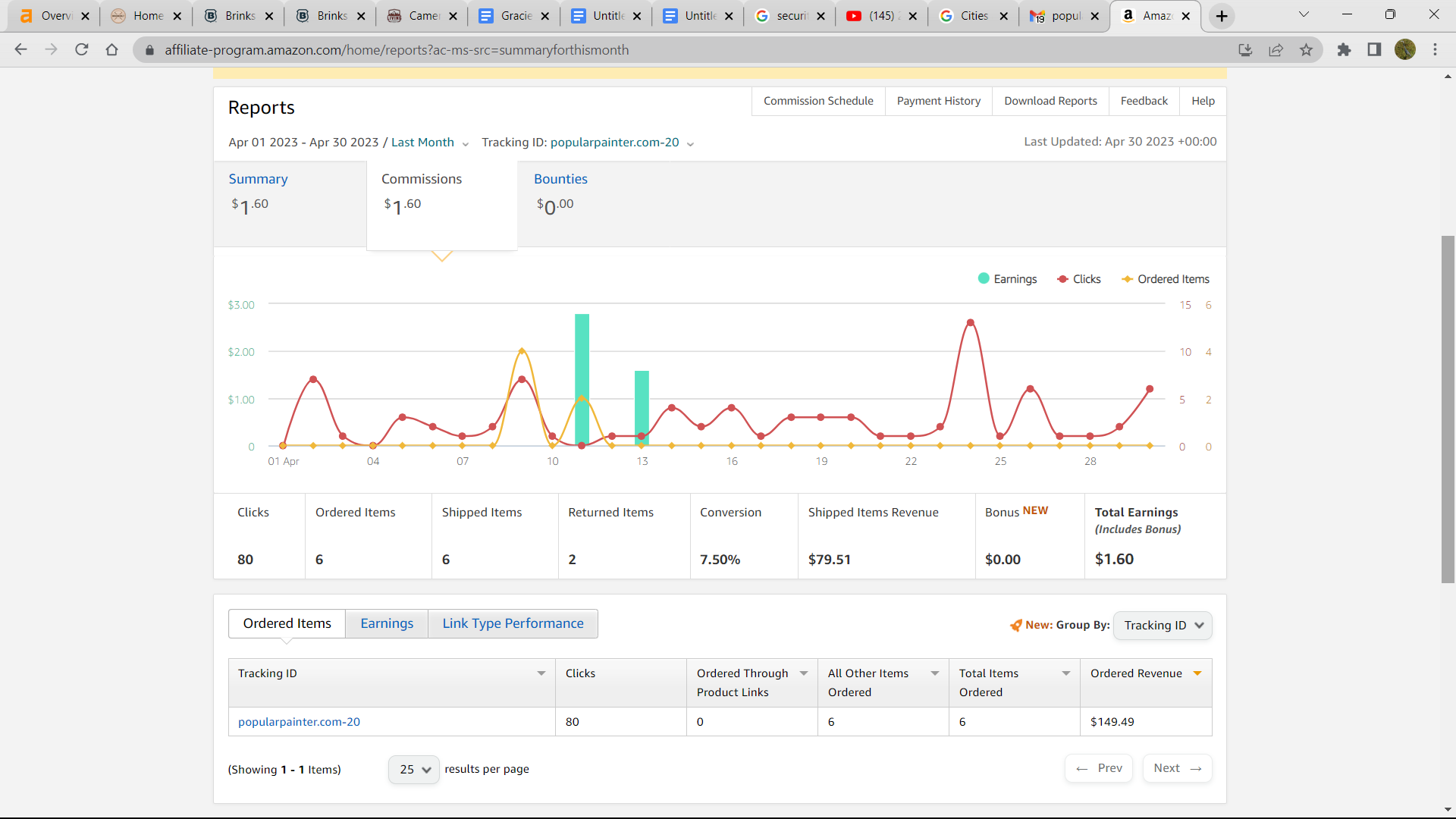Select the Commissions tab

[x=442, y=205]
